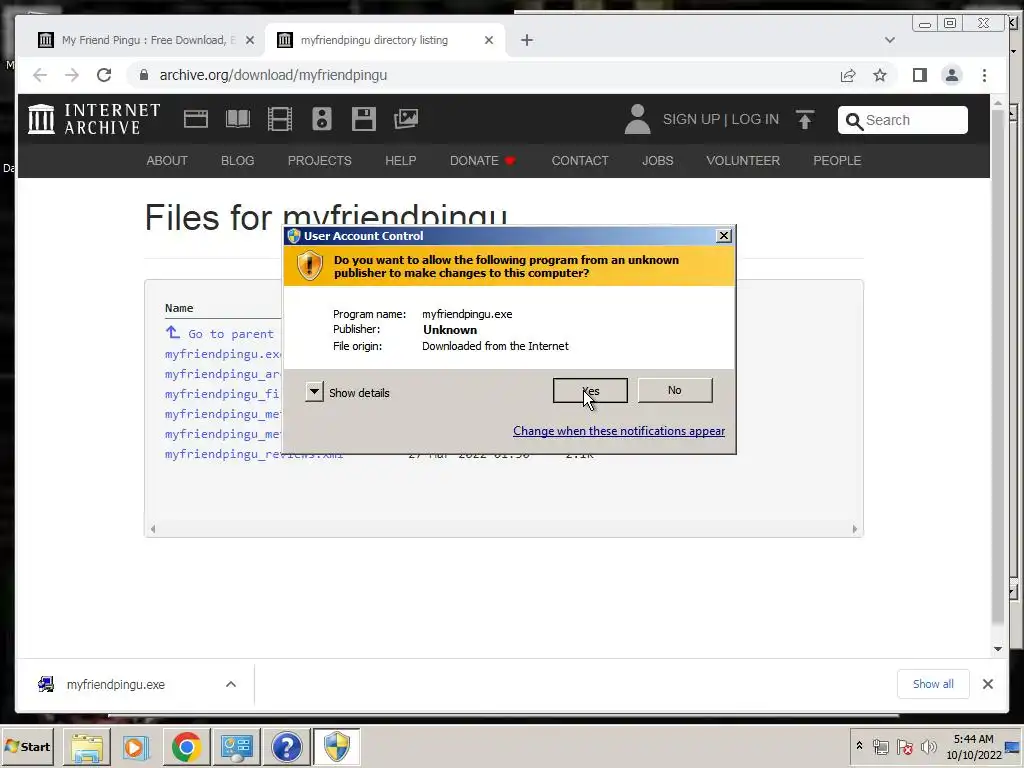Screen dimensions: 1024x768
Task: Open myfriendpingu_reviews.xml file link
Action: pos(253,454)
